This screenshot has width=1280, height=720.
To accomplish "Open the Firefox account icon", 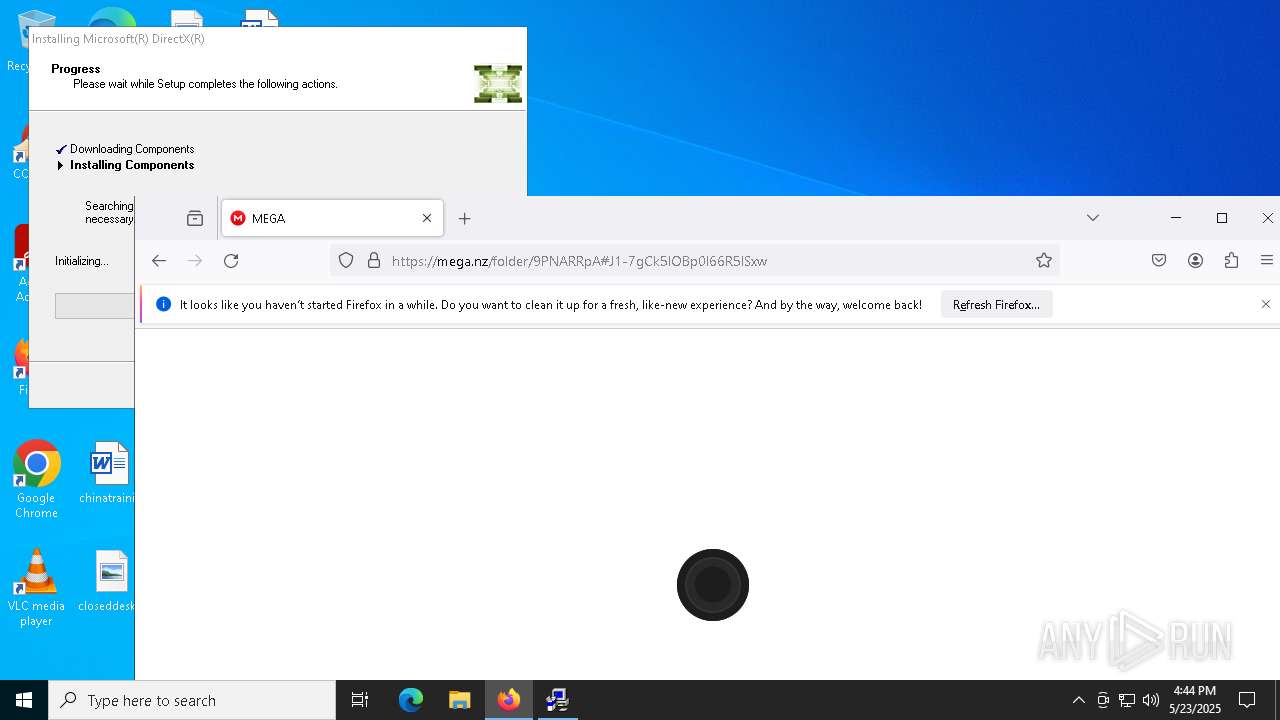I will (x=1195, y=261).
